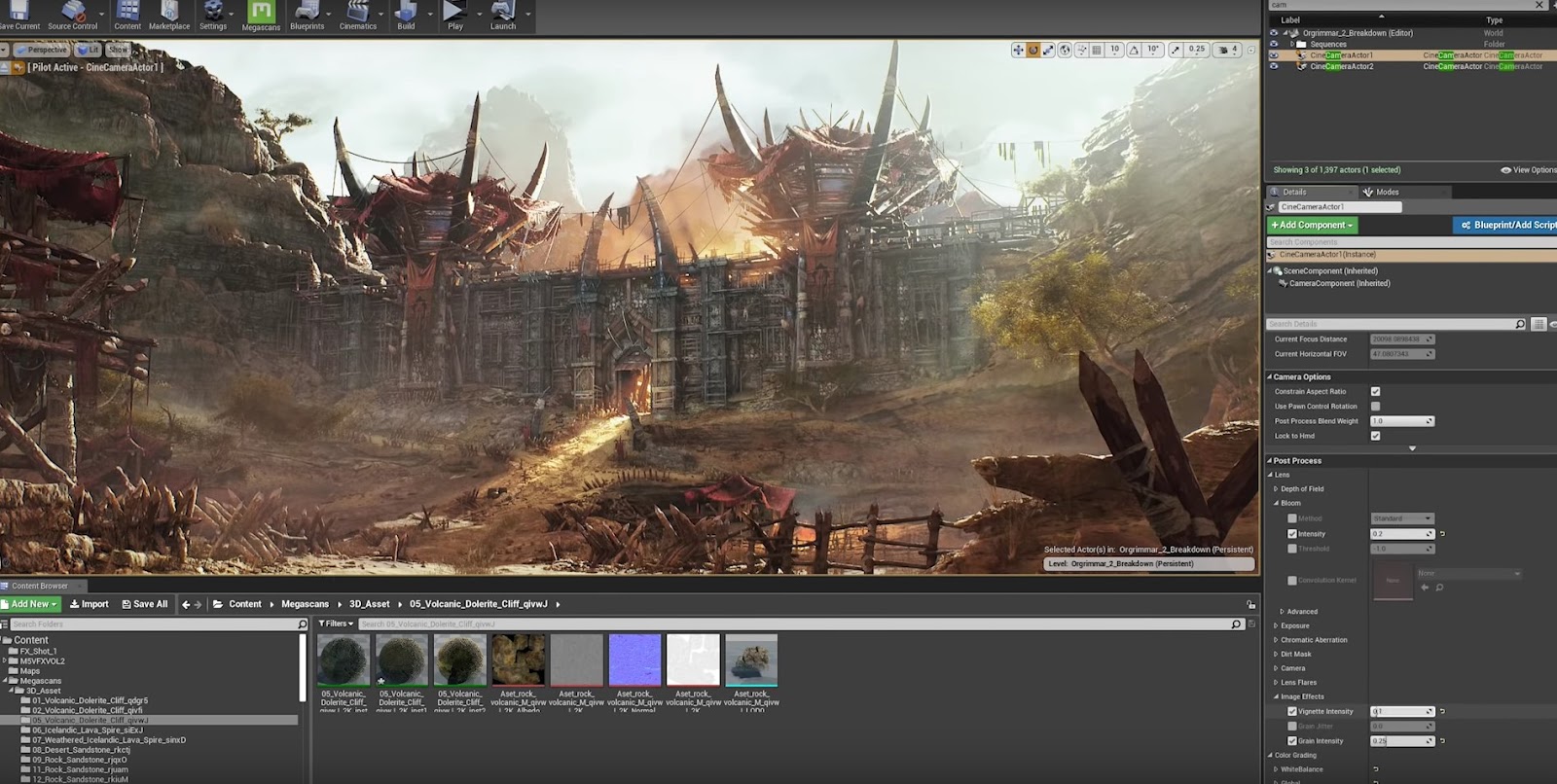
Task: Open the Content Browser Filters menu
Action: pos(336,624)
